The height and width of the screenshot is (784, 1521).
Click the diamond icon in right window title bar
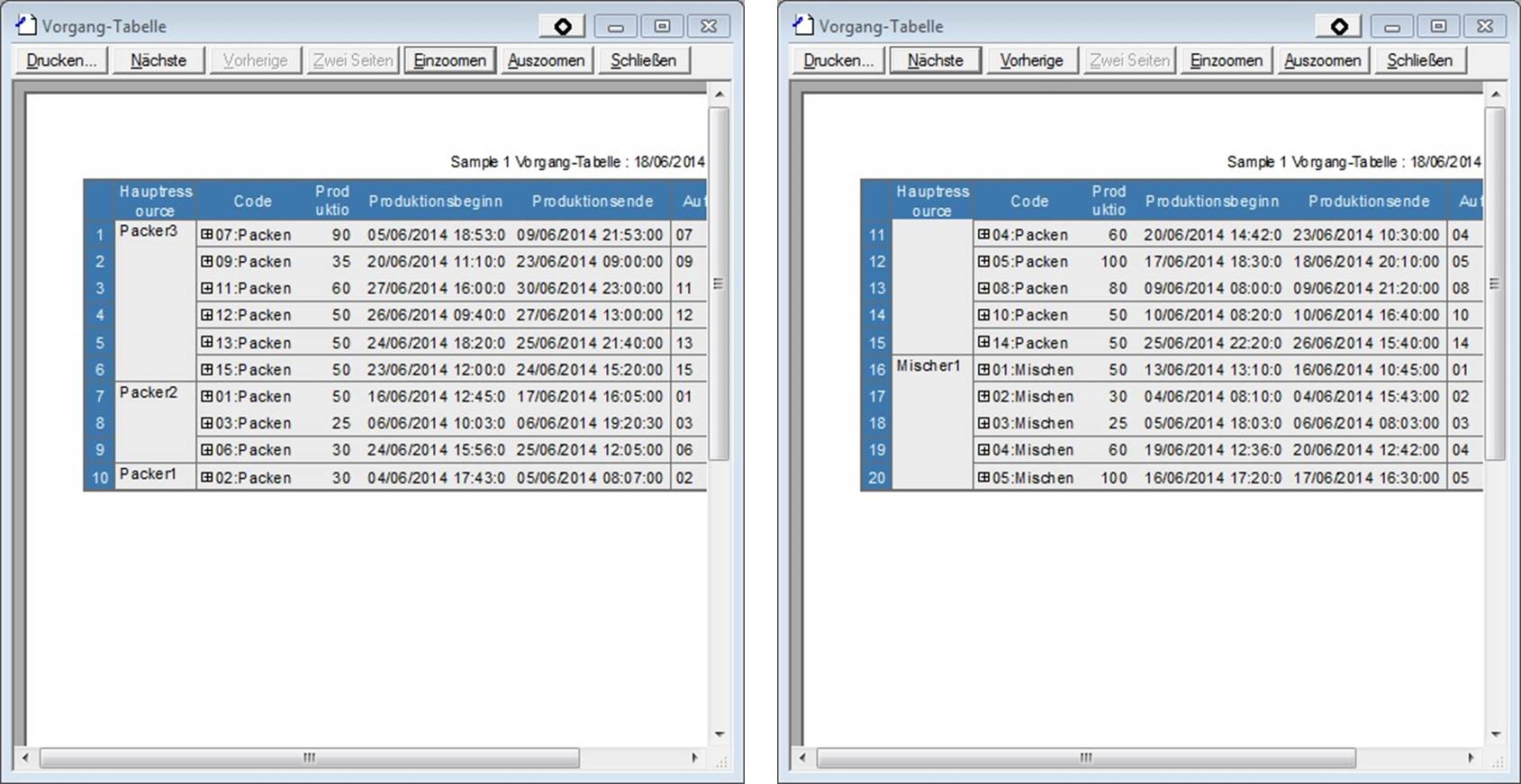[1338, 27]
